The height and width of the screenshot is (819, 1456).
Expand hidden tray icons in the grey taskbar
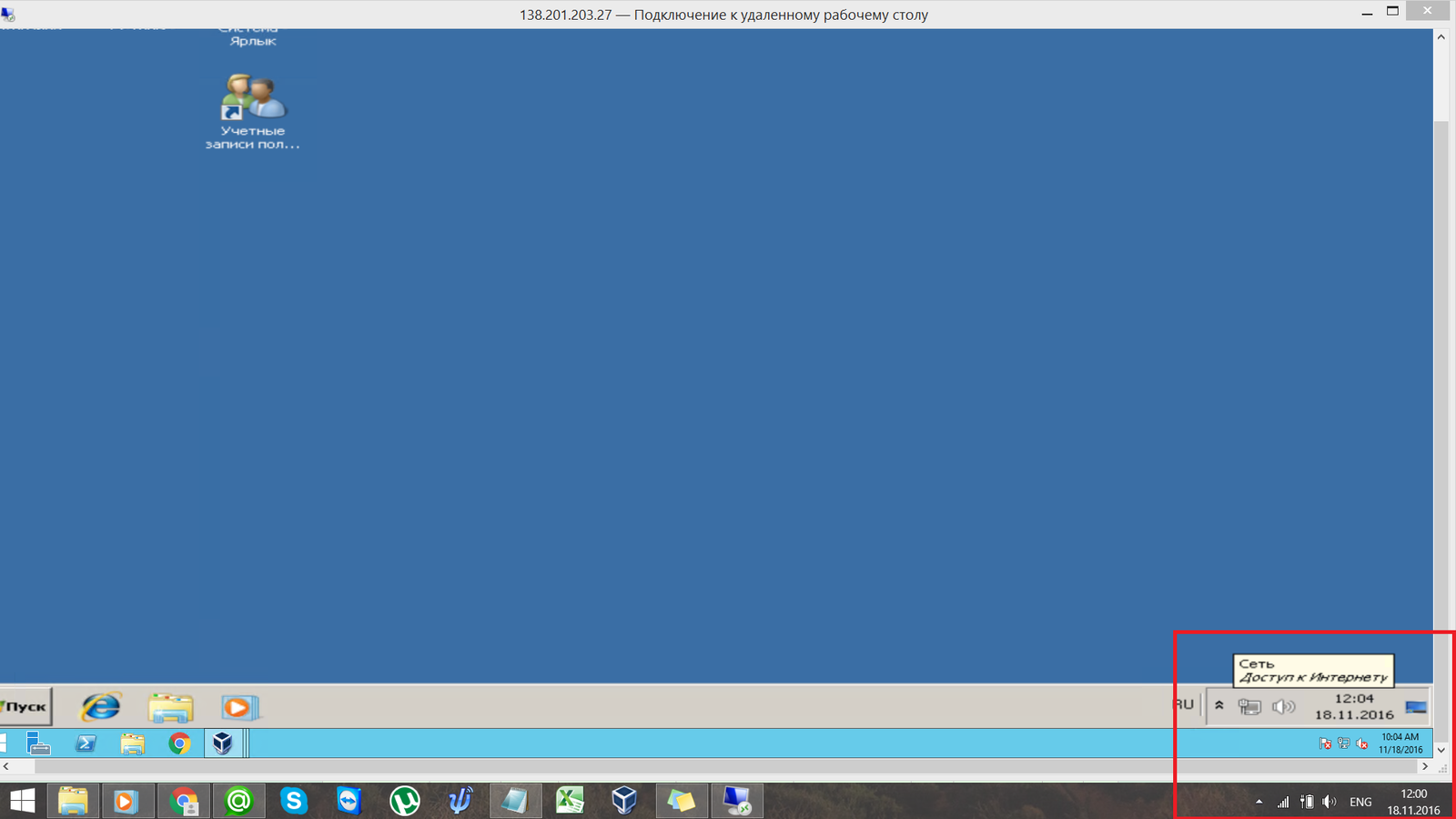click(1219, 706)
